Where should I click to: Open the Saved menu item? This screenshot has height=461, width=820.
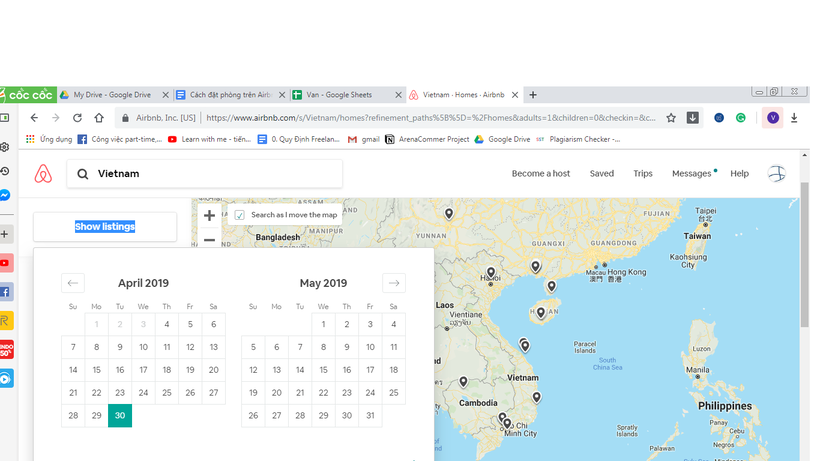pyautogui.click(x=601, y=174)
